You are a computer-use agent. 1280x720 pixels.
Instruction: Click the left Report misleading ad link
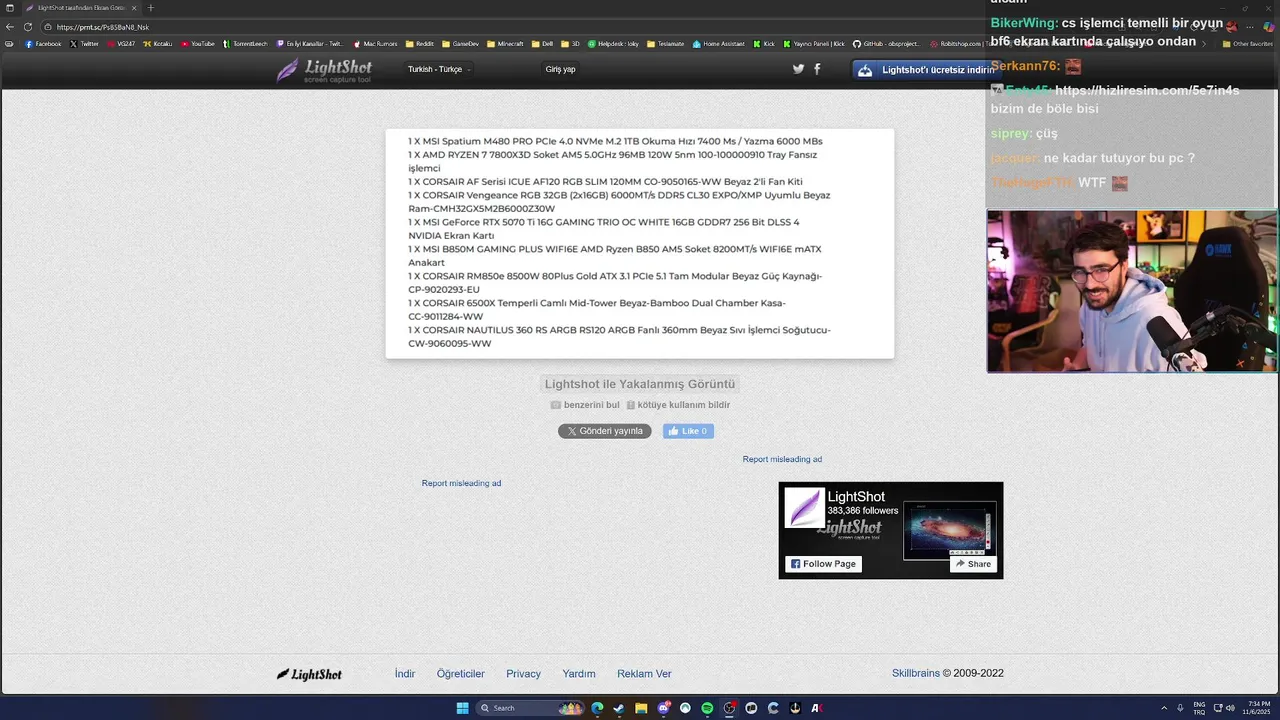coord(461,483)
